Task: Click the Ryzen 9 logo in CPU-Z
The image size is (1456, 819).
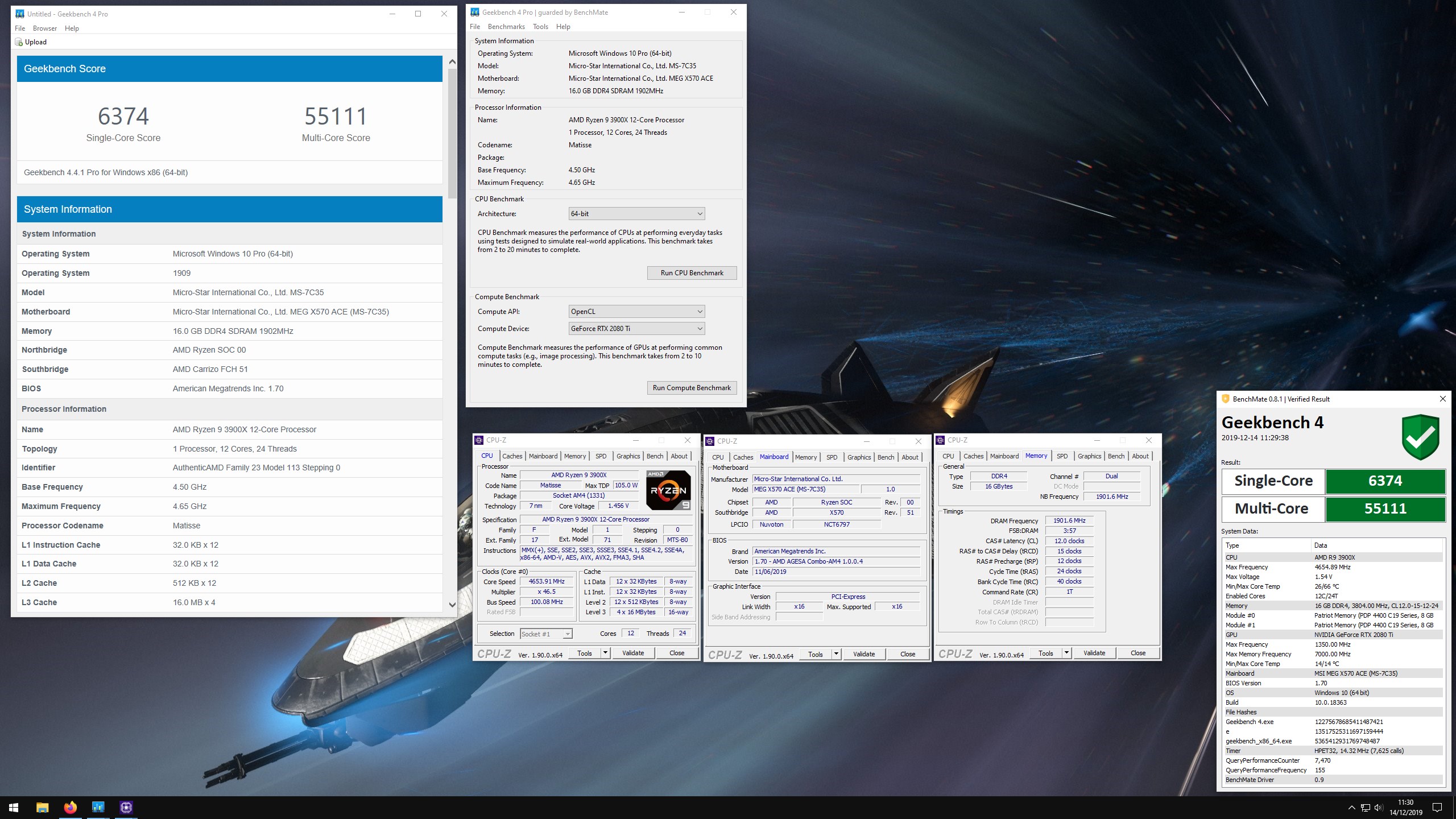Action: (x=668, y=490)
